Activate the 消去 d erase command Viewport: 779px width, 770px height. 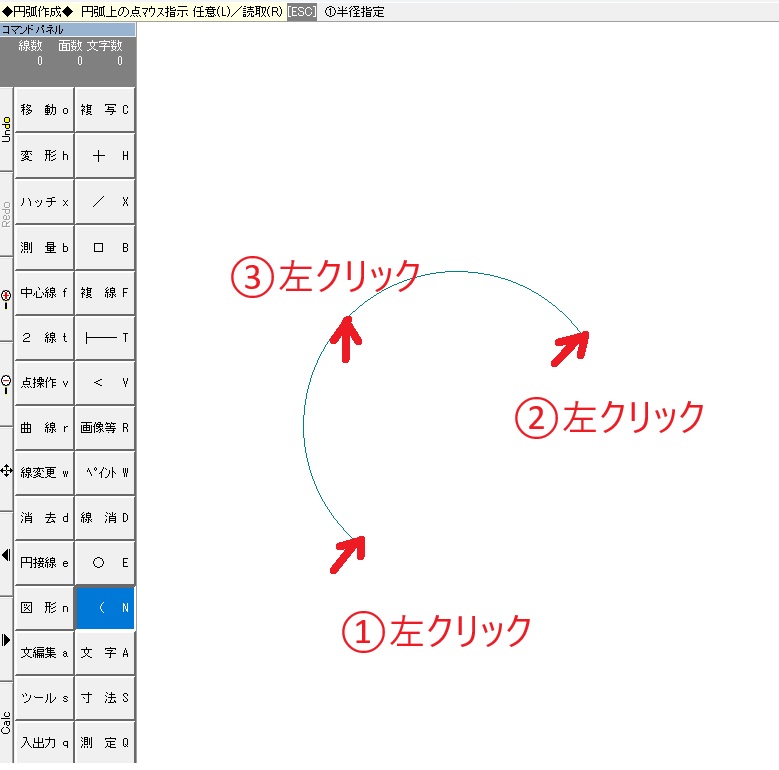(45, 518)
